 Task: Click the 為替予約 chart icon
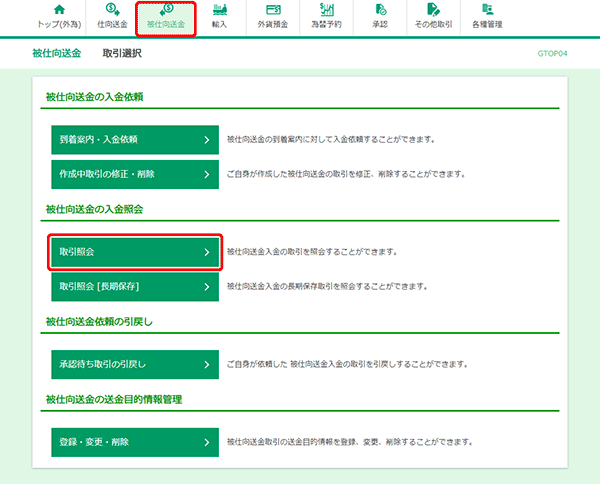click(x=326, y=10)
